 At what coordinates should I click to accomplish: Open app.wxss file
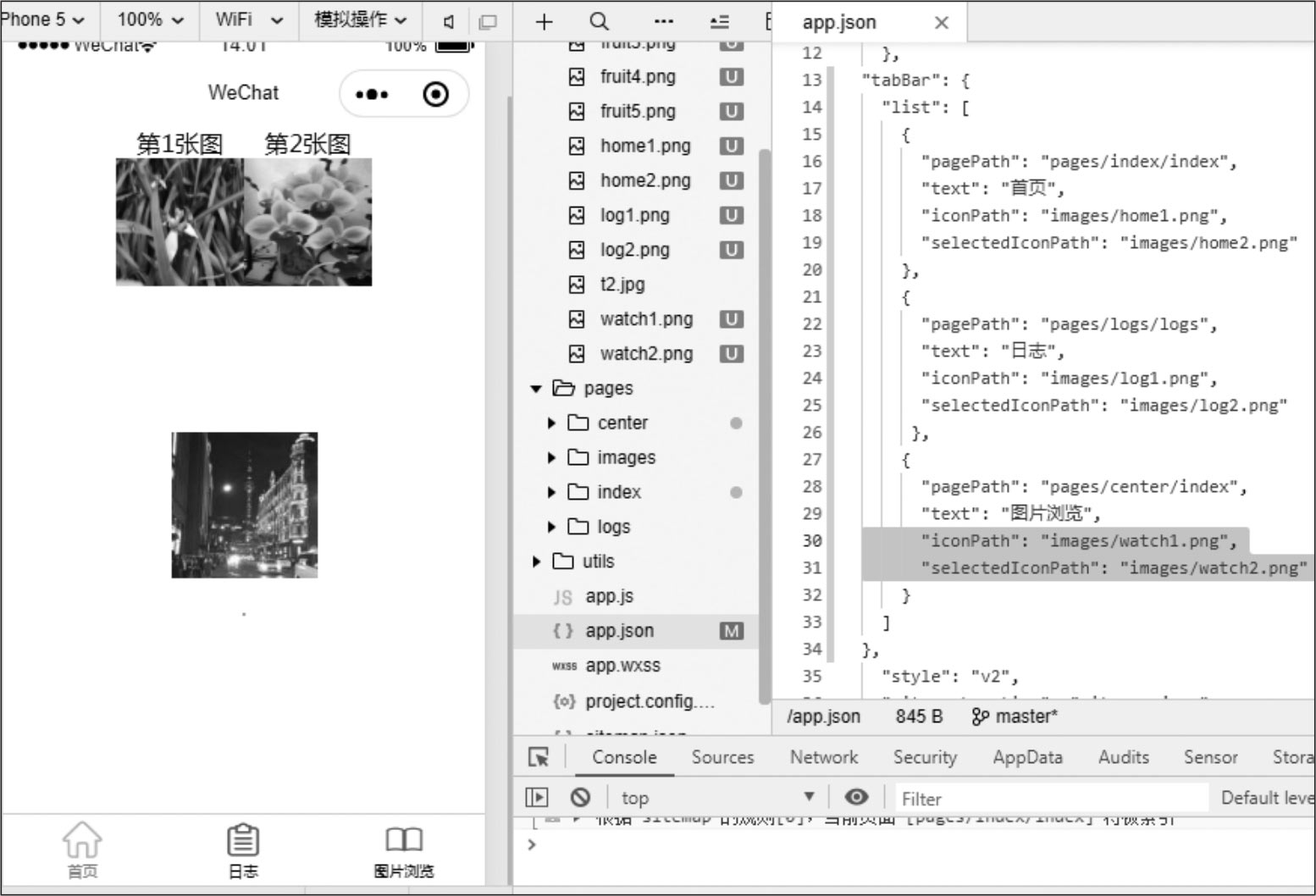point(622,666)
